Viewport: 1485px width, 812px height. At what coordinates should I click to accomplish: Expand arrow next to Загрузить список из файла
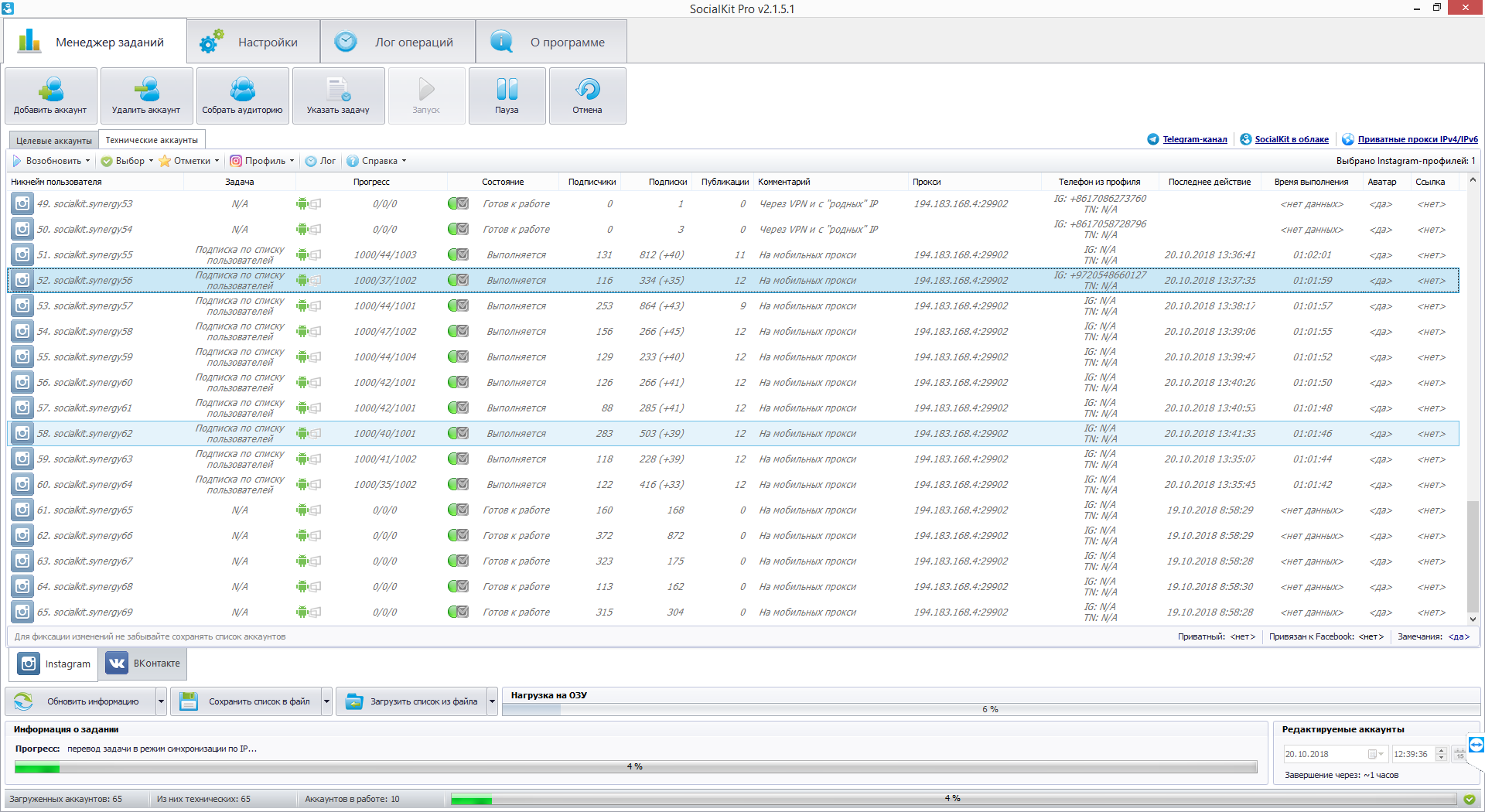coord(492,702)
